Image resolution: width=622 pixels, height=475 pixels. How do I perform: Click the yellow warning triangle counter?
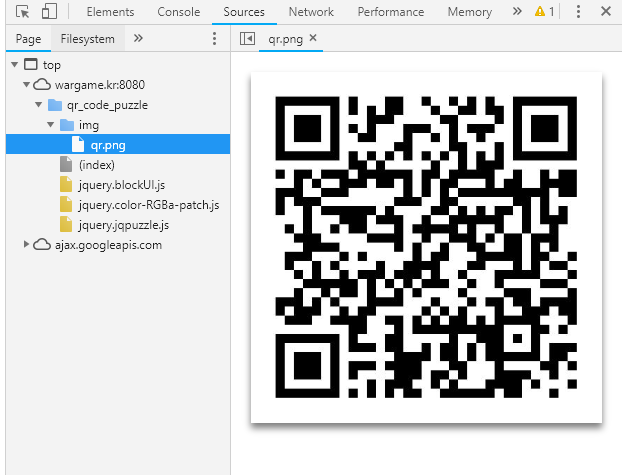(x=544, y=12)
